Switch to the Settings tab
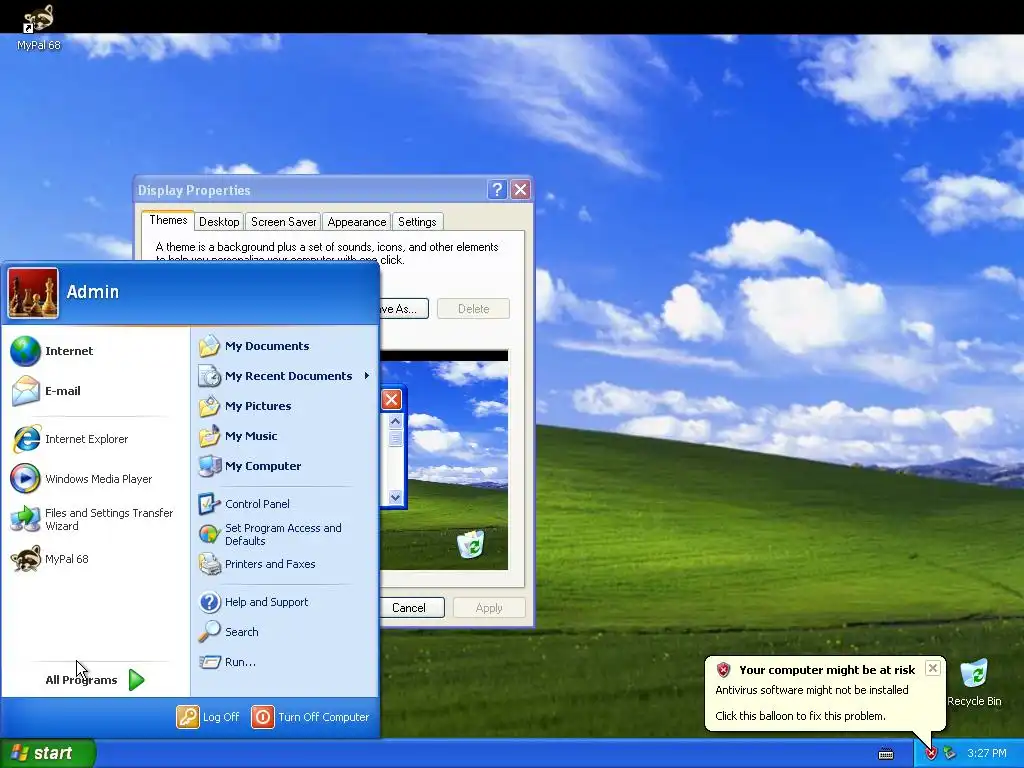 coord(417,222)
